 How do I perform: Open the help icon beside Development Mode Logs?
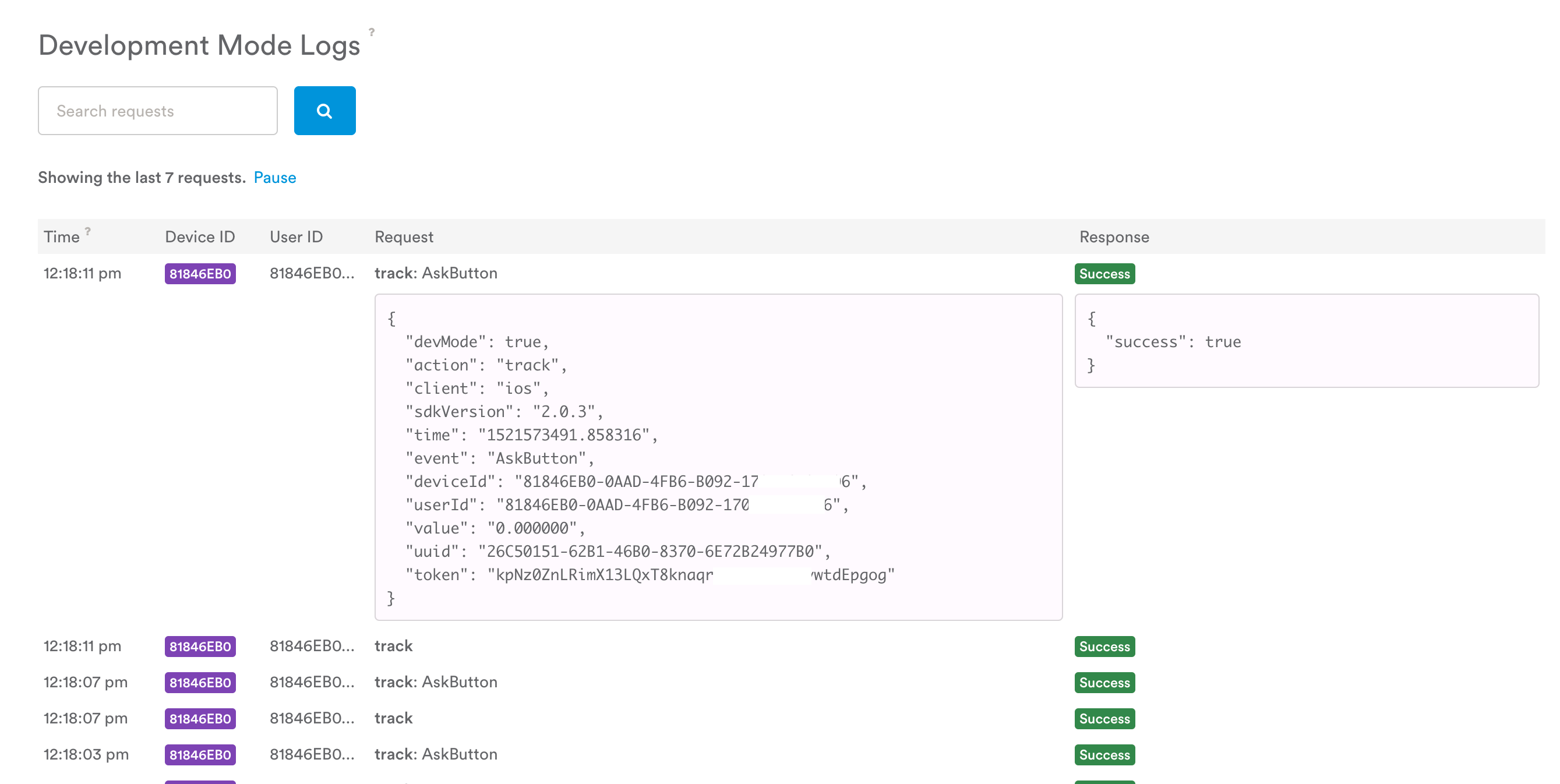[x=371, y=31]
